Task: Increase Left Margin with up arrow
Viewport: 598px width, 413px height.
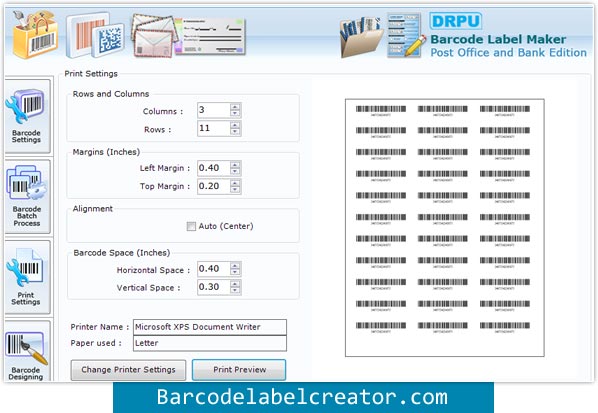Action: (235, 165)
